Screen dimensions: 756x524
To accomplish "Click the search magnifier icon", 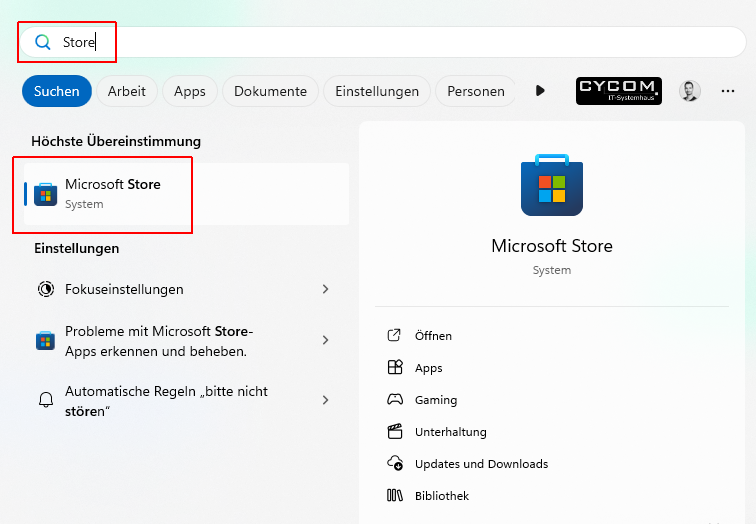I will (43, 42).
